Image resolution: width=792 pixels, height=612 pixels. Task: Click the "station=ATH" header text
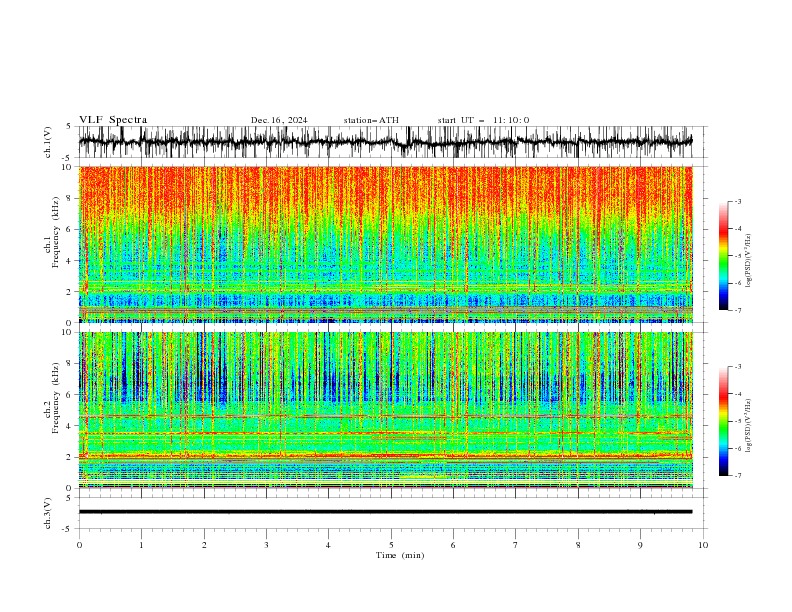tap(371, 120)
